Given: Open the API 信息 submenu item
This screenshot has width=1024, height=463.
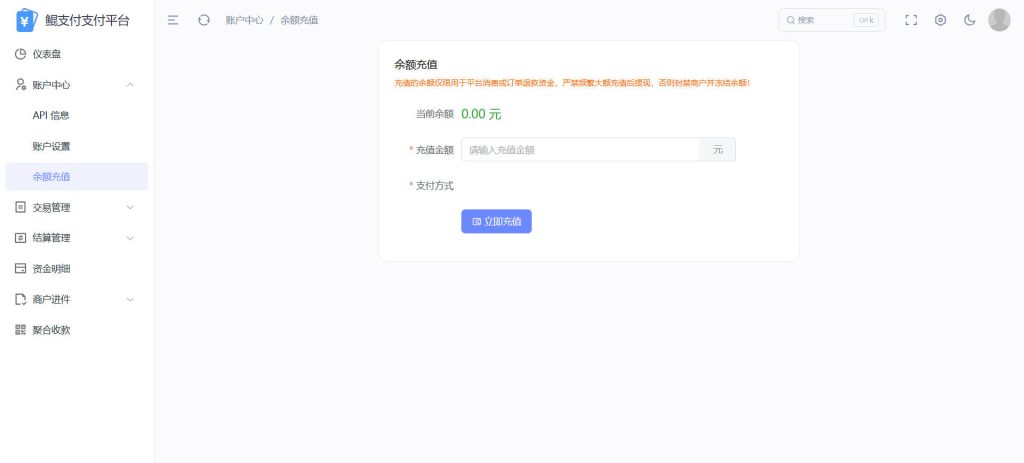Looking at the screenshot, I should (x=76, y=116).
